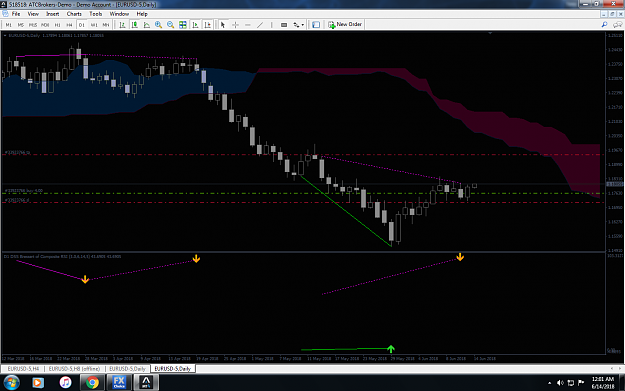The image size is (625, 391).
Task: Set timeframe to MN monthly
Action: 106,25
